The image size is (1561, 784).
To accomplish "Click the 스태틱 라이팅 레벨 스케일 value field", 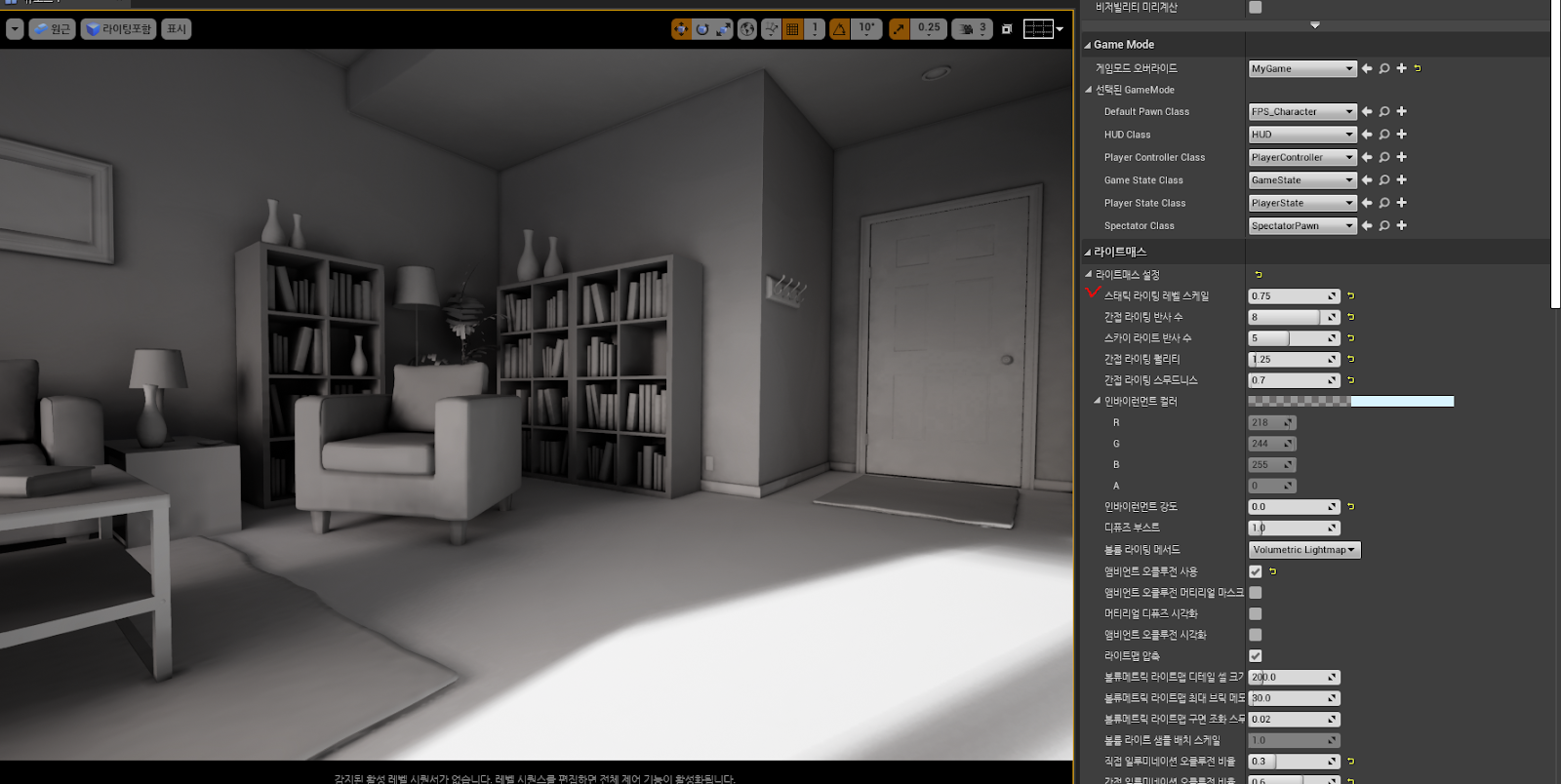I will click(1295, 295).
